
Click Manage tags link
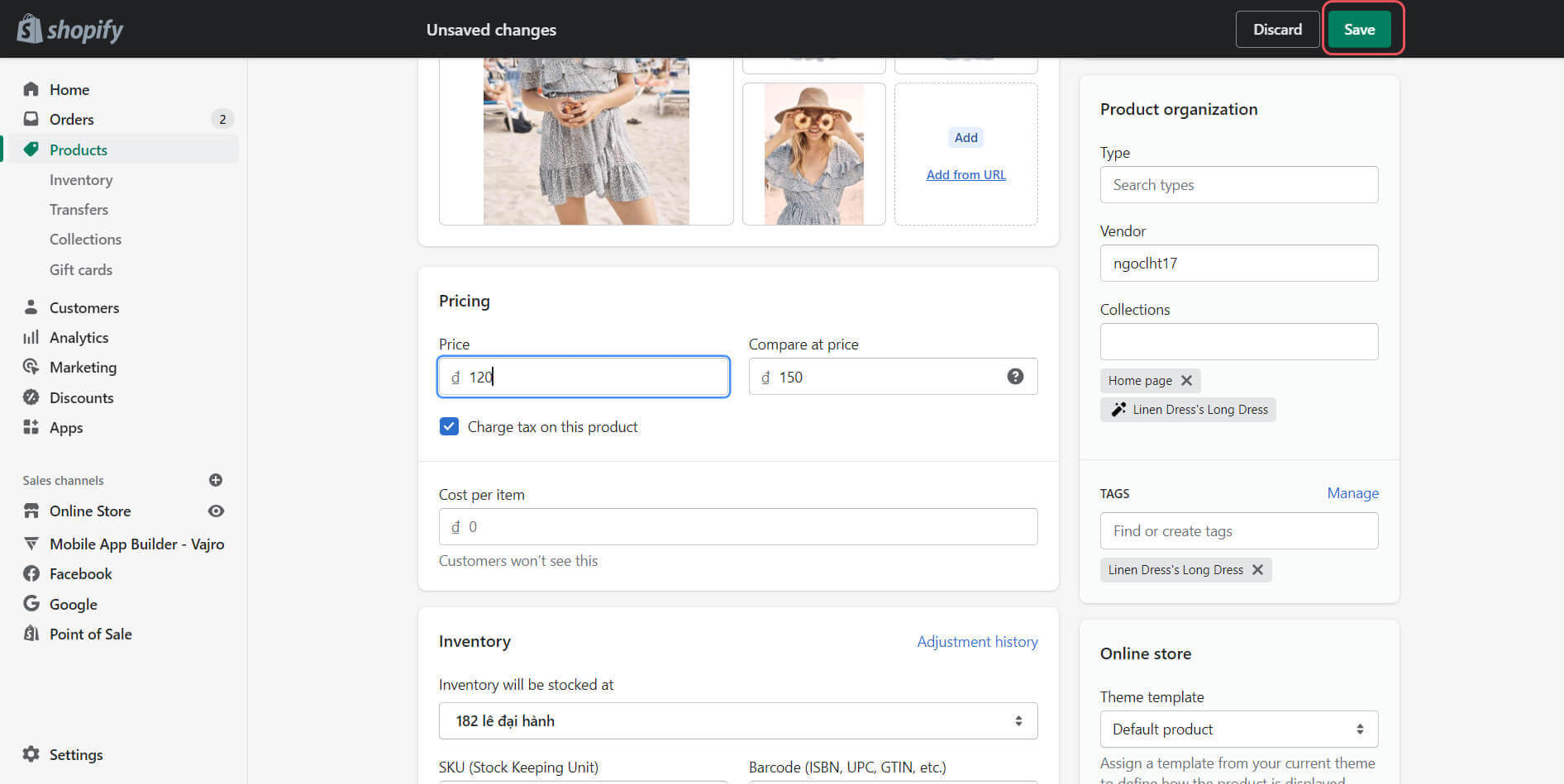1352,492
